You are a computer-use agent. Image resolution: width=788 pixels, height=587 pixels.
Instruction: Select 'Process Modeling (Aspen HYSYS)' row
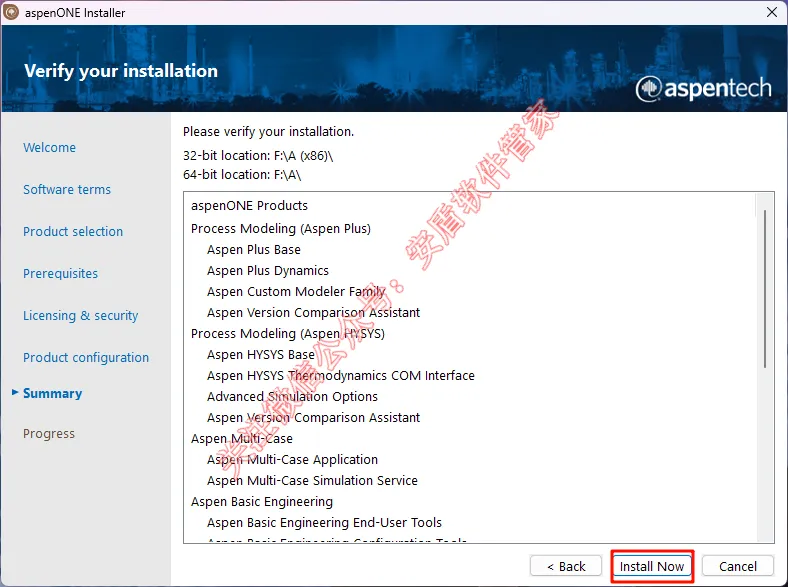[288, 333]
